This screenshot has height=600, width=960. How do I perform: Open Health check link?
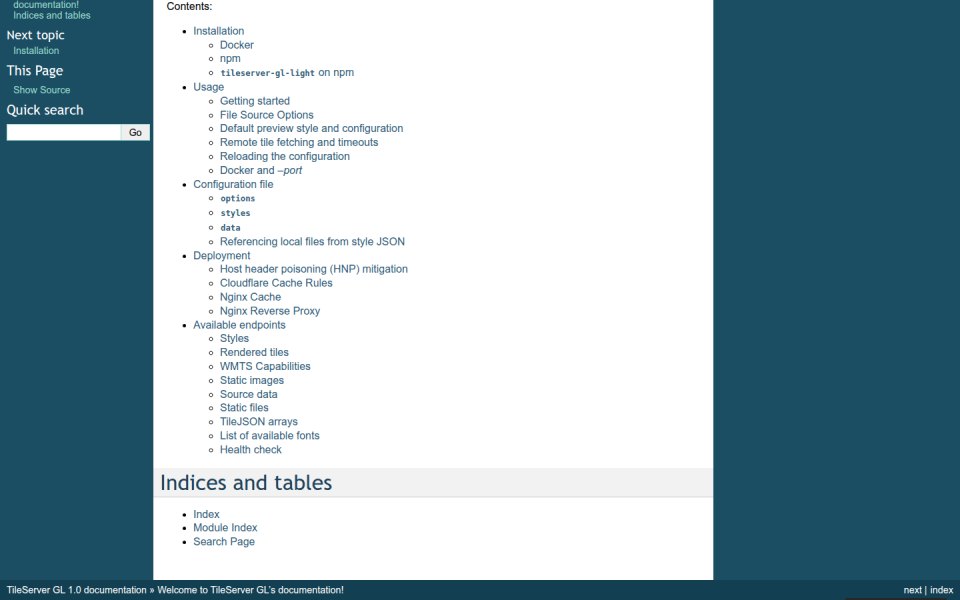coord(250,449)
